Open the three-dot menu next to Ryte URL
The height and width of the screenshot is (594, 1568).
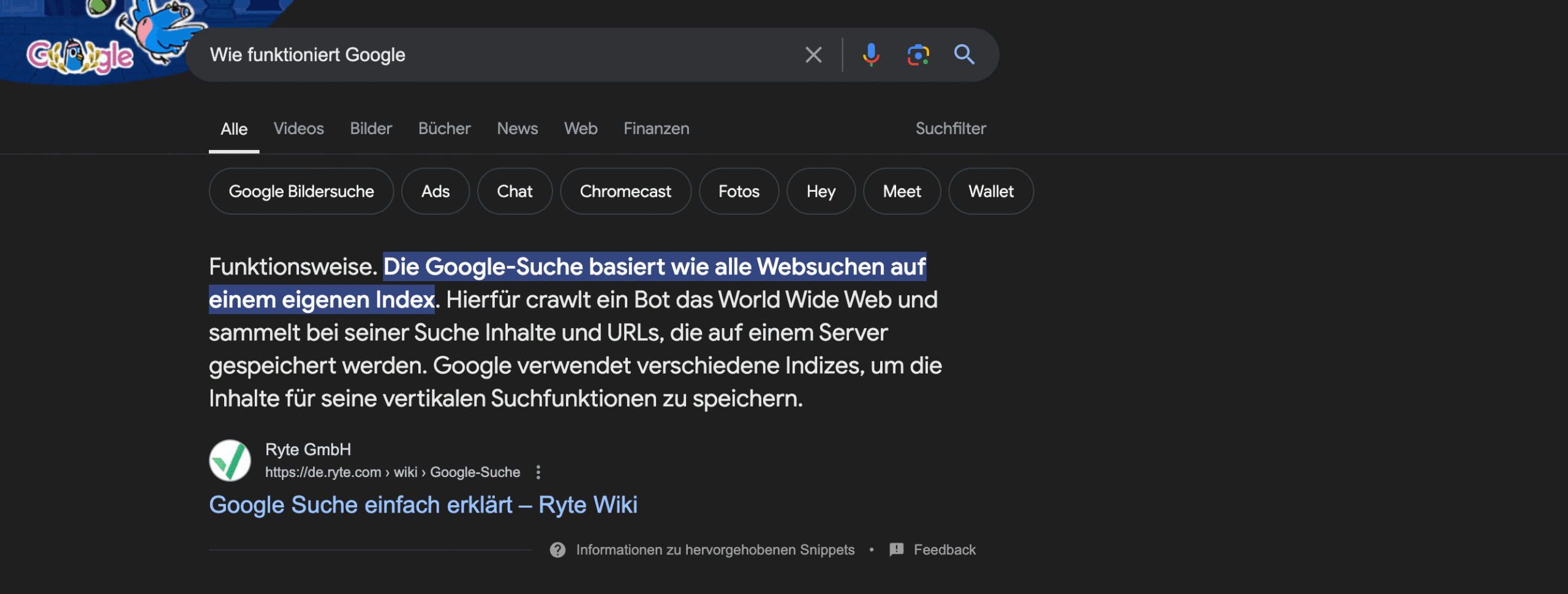538,472
